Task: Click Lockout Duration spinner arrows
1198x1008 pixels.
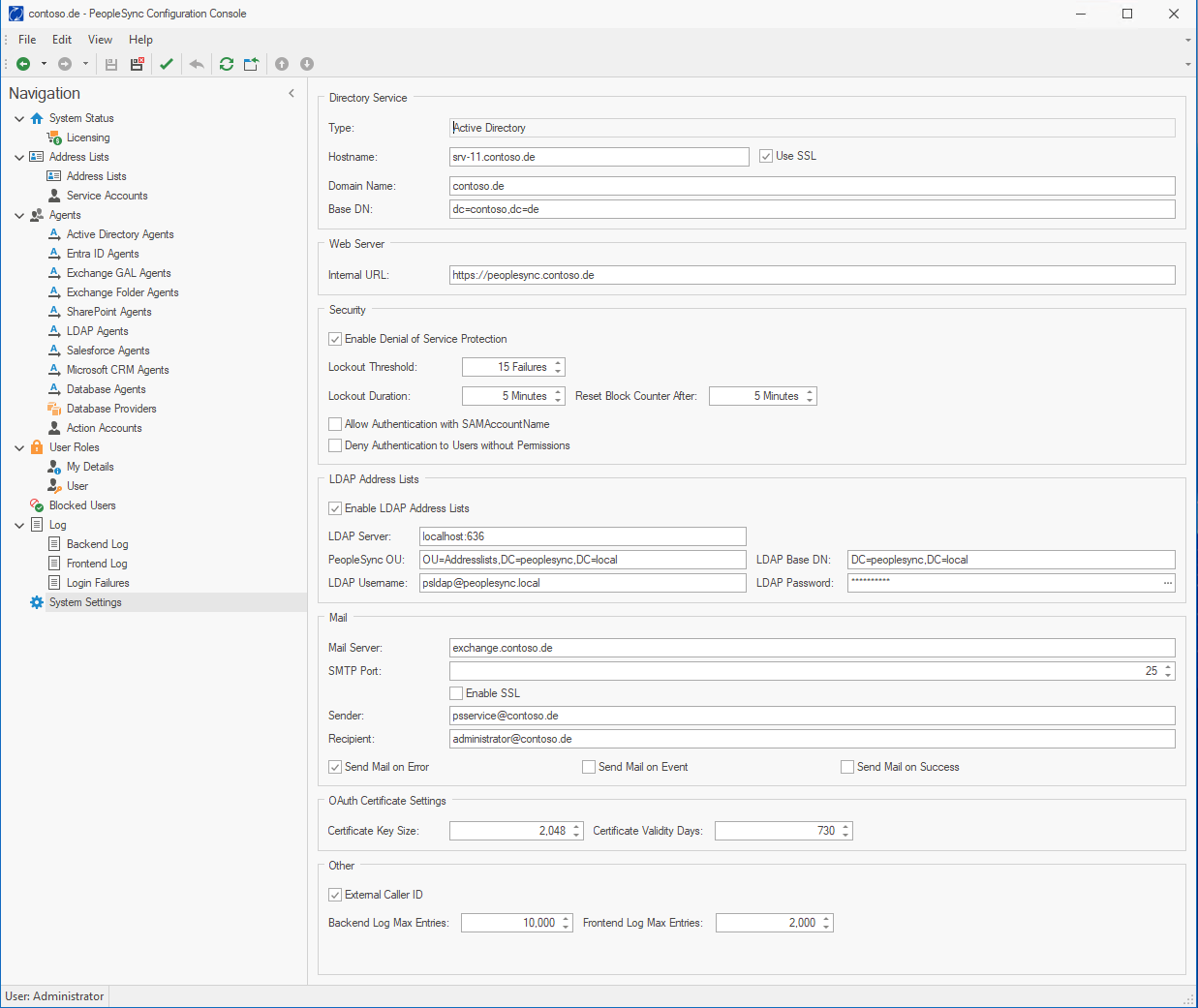Action: [558, 396]
